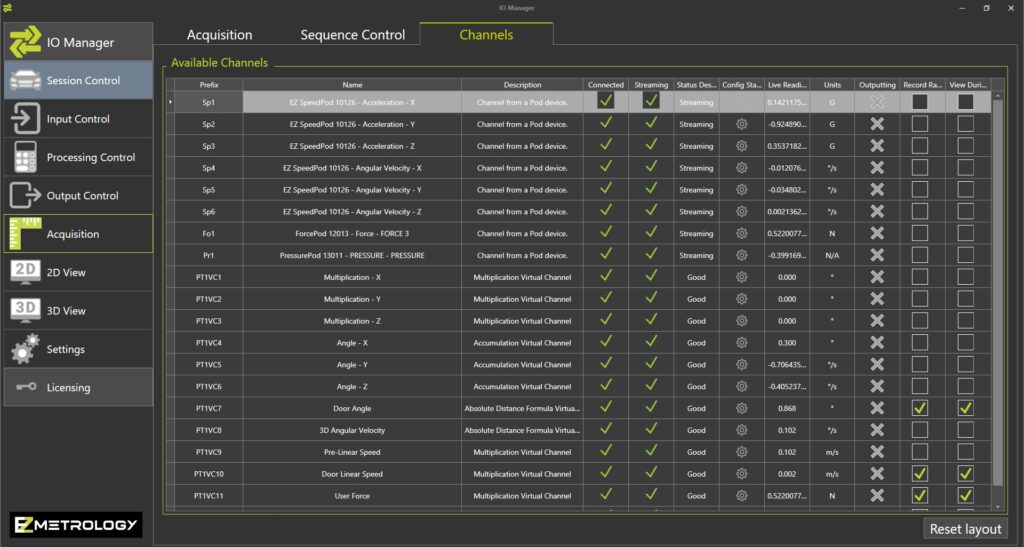Screen dimensions: 1024x547
Task: Switch to the Sequence Control tab
Action: coord(353,35)
